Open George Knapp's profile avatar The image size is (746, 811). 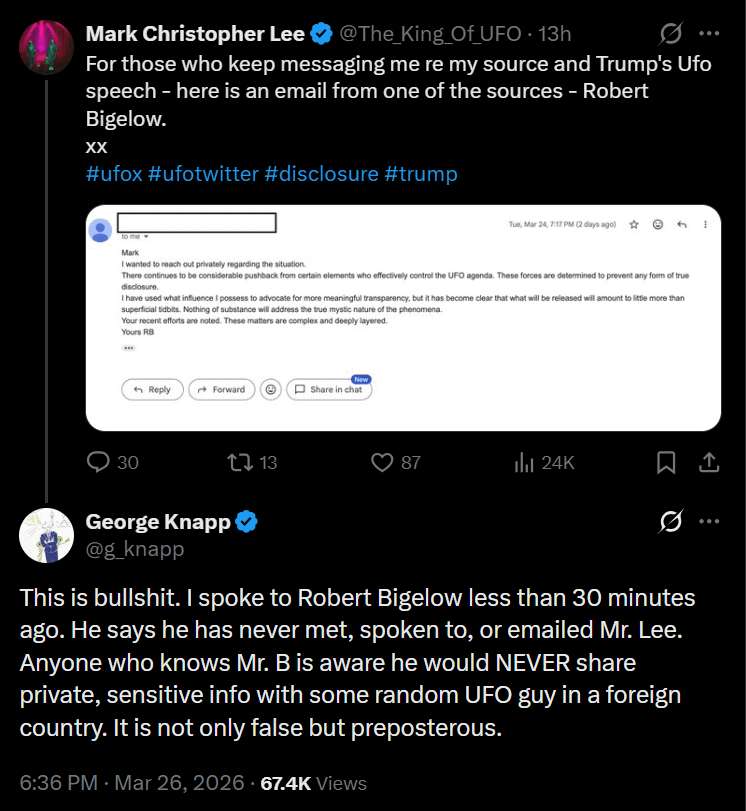coord(46,534)
